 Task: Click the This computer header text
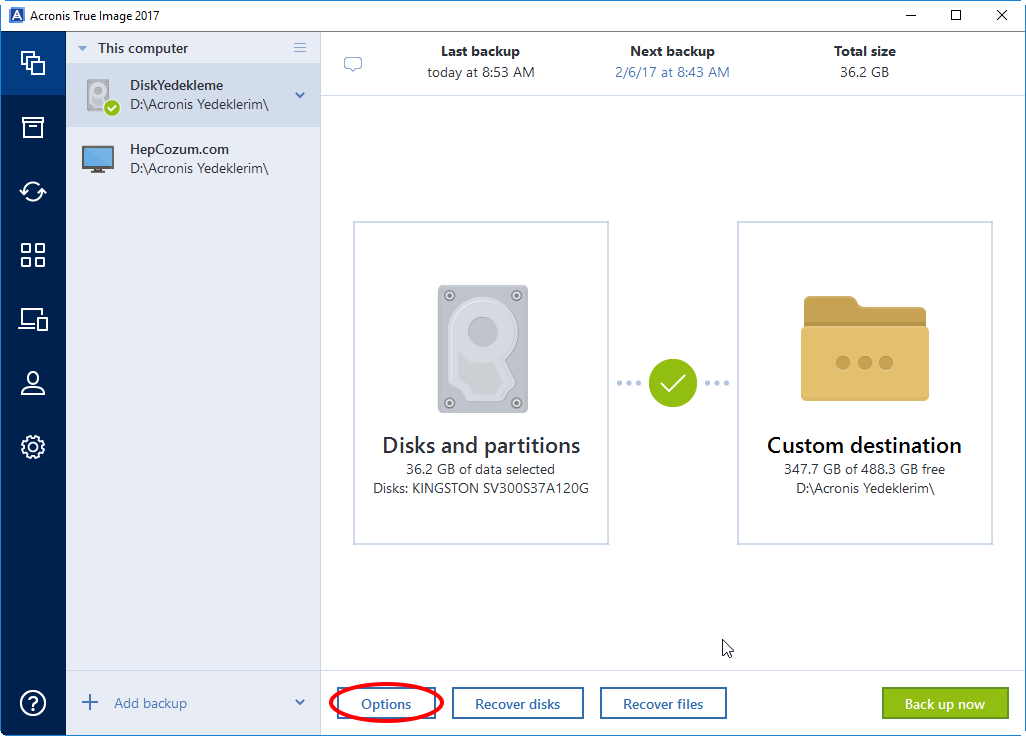click(143, 48)
